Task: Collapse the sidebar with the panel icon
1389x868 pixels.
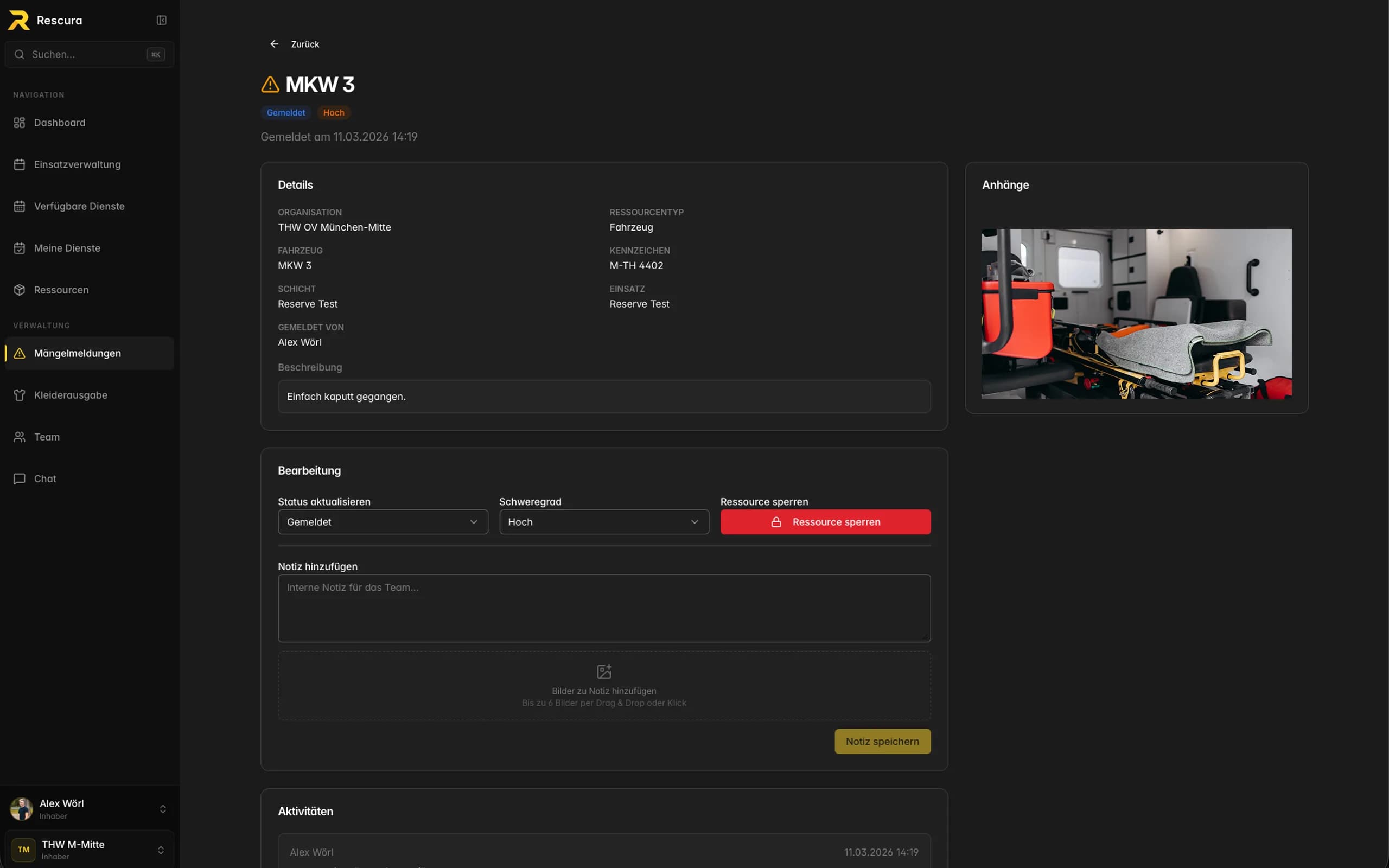Action: tap(161, 20)
